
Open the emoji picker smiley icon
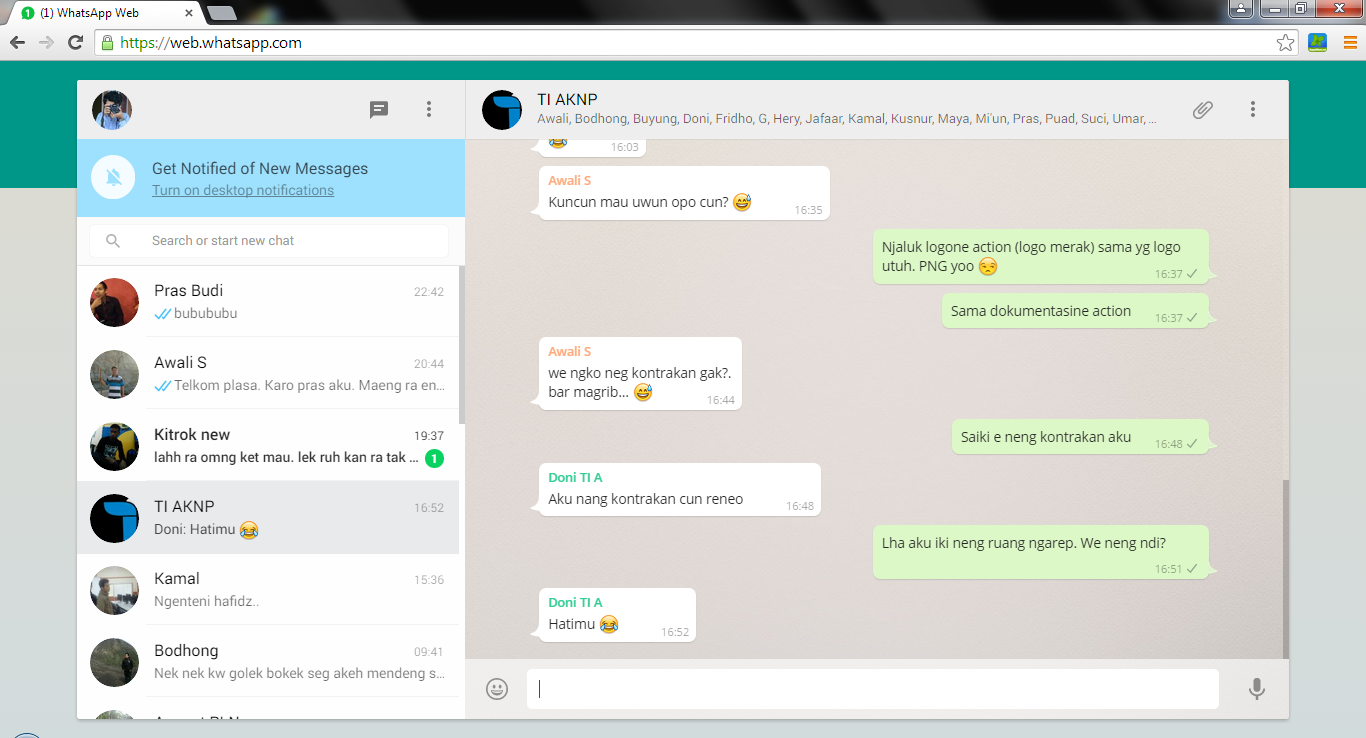tap(497, 688)
